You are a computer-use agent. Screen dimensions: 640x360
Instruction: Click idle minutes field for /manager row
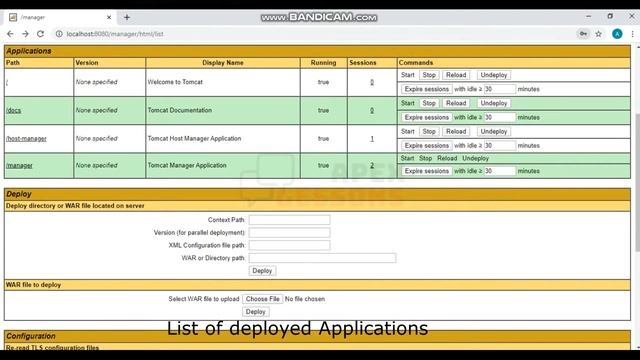pyautogui.click(x=500, y=171)
